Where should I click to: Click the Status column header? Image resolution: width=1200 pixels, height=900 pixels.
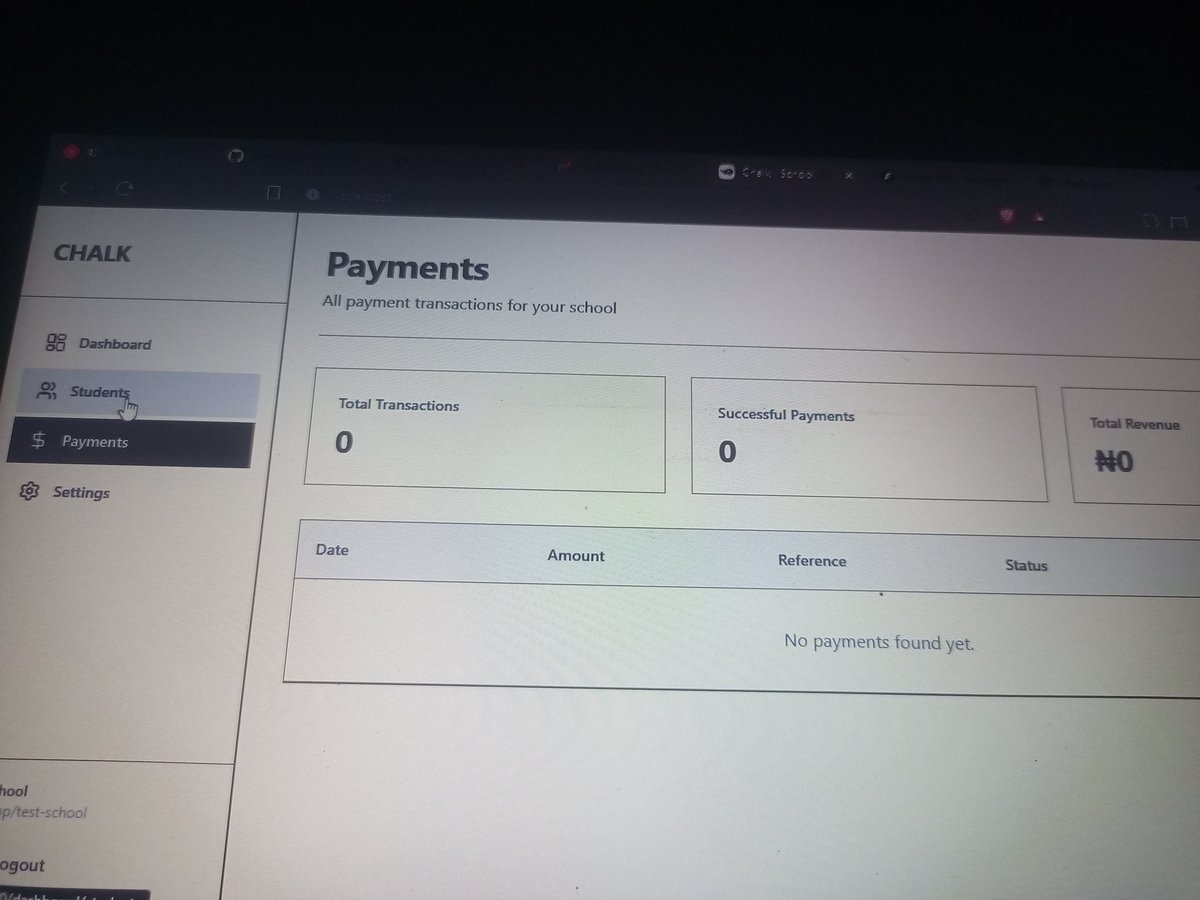1026,565
